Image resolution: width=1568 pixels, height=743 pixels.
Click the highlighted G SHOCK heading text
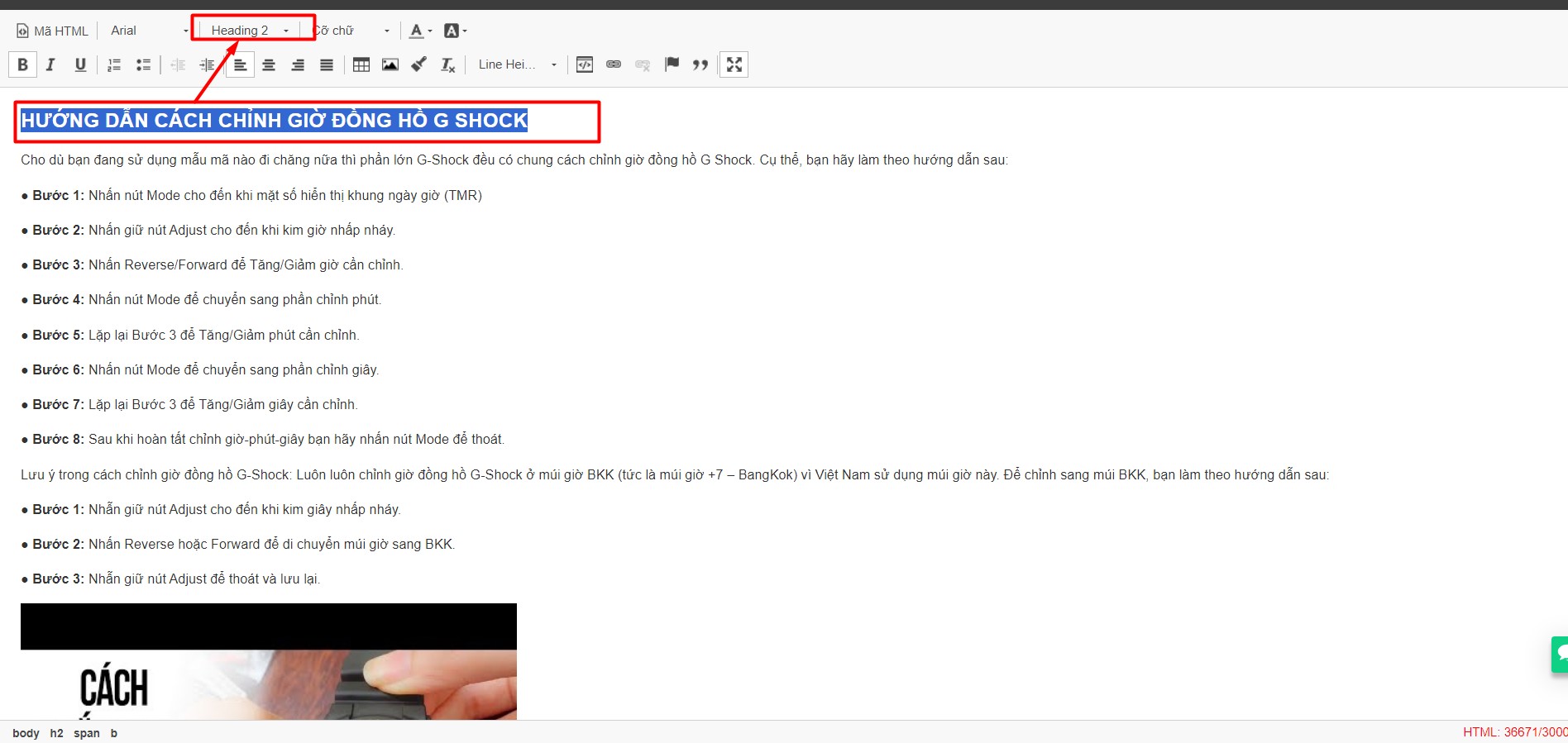click(275, 121)
